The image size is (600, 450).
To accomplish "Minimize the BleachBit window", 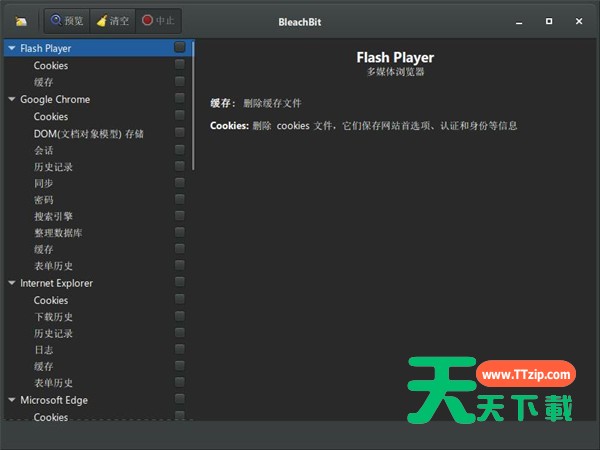I will tap(519, 21).
